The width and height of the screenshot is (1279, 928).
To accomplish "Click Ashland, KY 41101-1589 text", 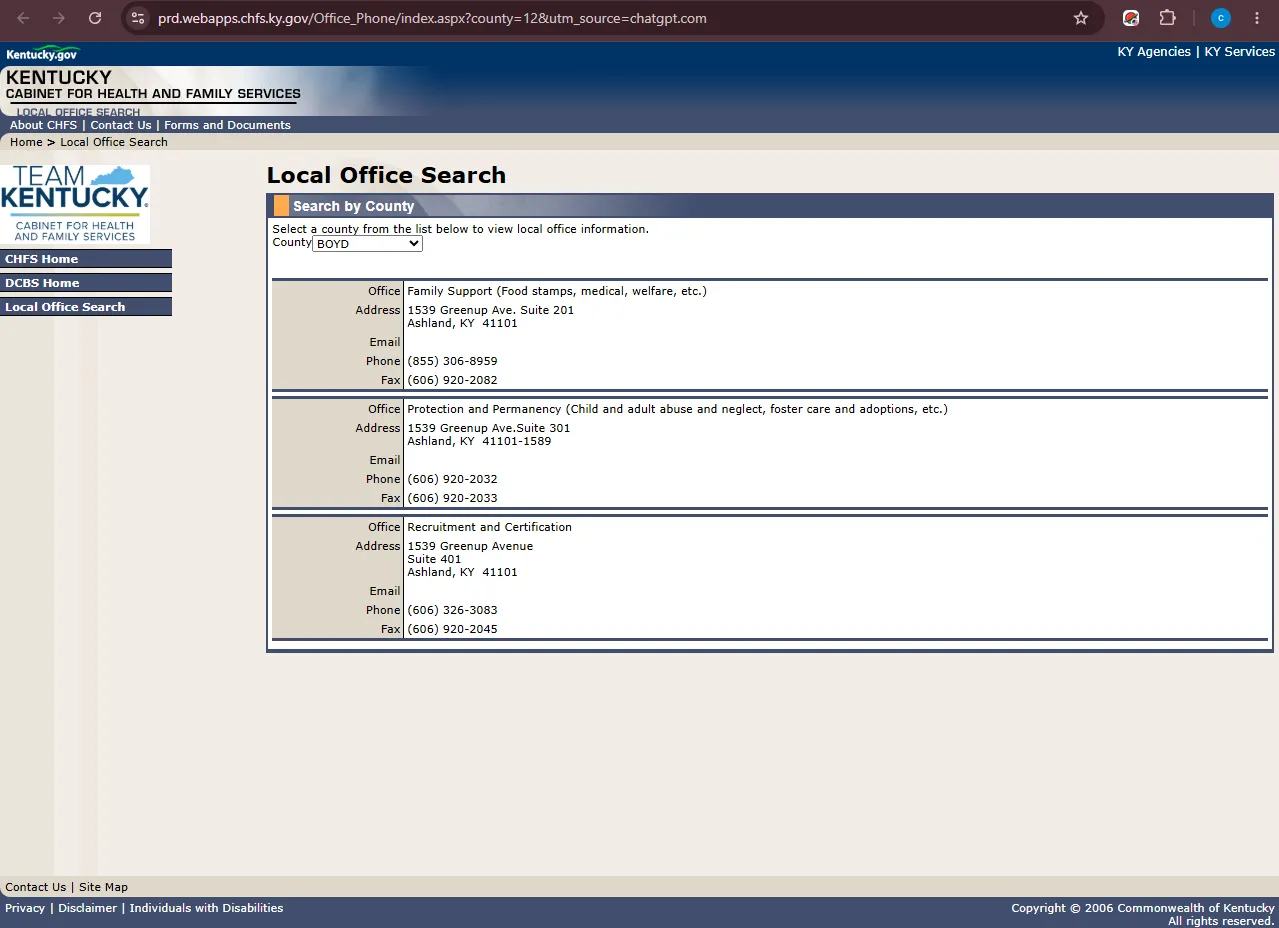I will (479, 441).
